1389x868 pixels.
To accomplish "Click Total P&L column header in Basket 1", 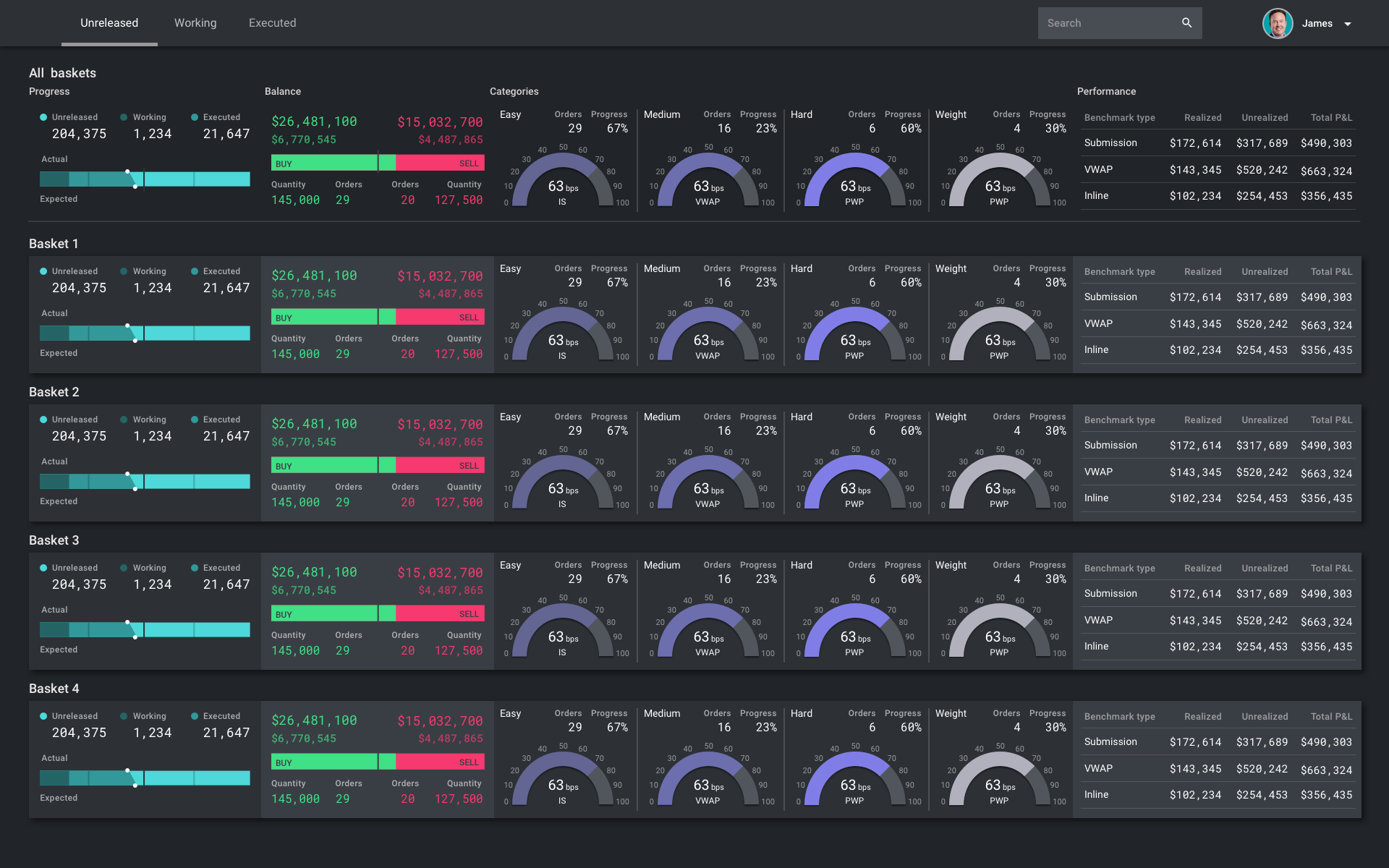I will (x=1331, y=272).
